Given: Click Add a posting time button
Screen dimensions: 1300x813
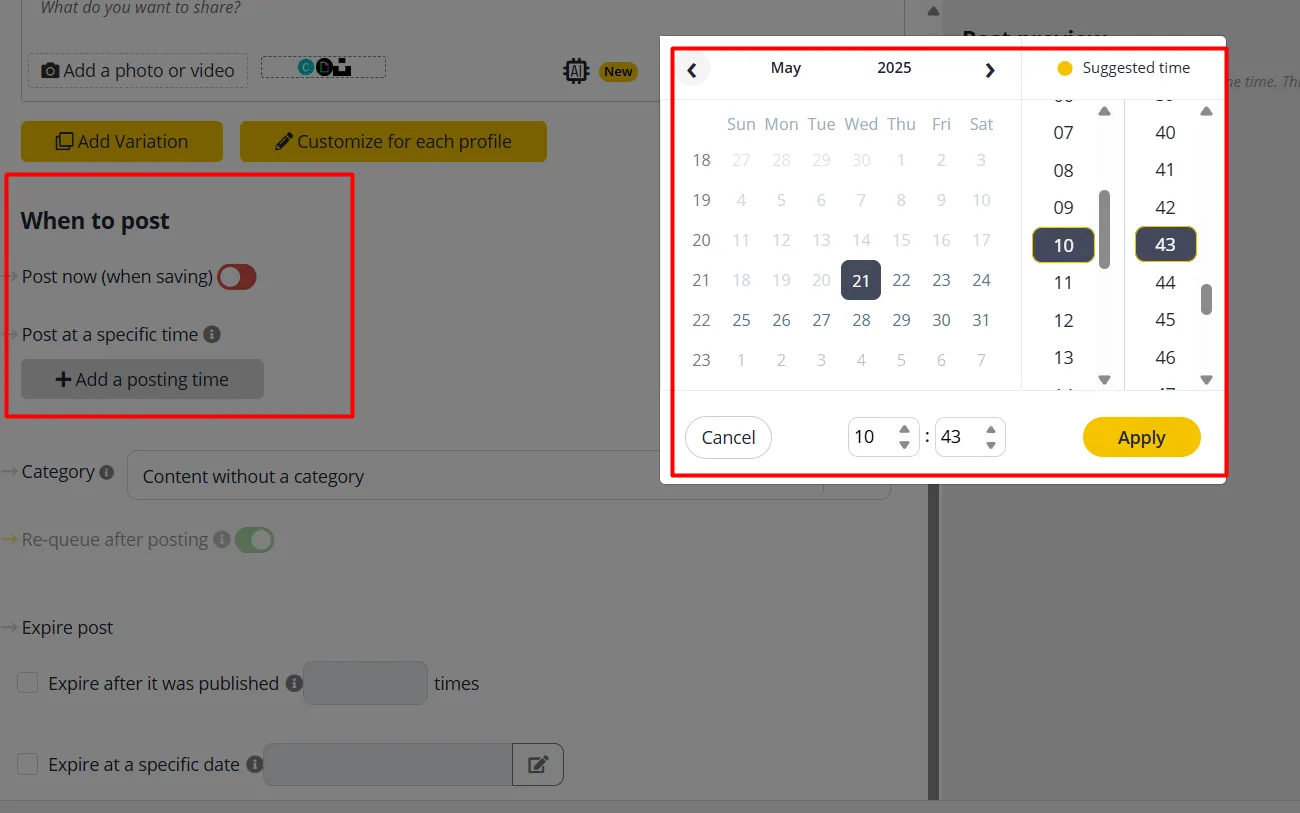Looking at the screenshot, I should click(142, 380).
